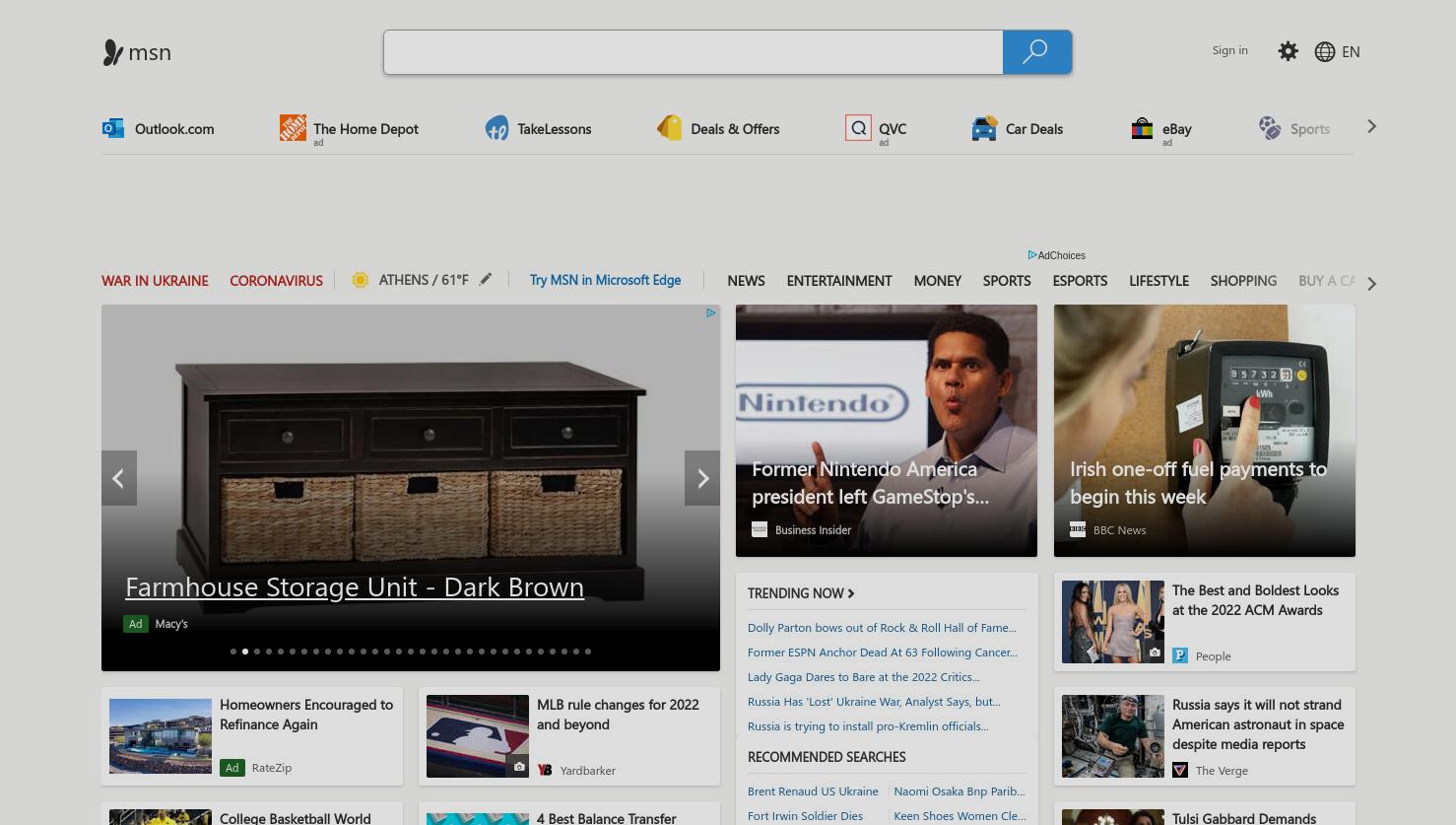Click the BBC News source icon
This screenshot has width=1456, height=825.
point(1078,529)
